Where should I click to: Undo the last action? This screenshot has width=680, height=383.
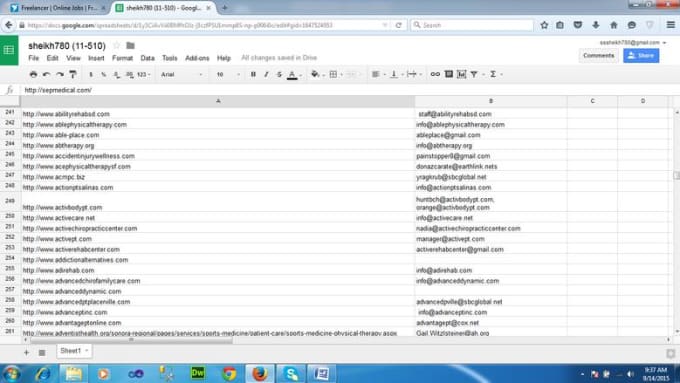pyautogui.click(x=46, y=75)
